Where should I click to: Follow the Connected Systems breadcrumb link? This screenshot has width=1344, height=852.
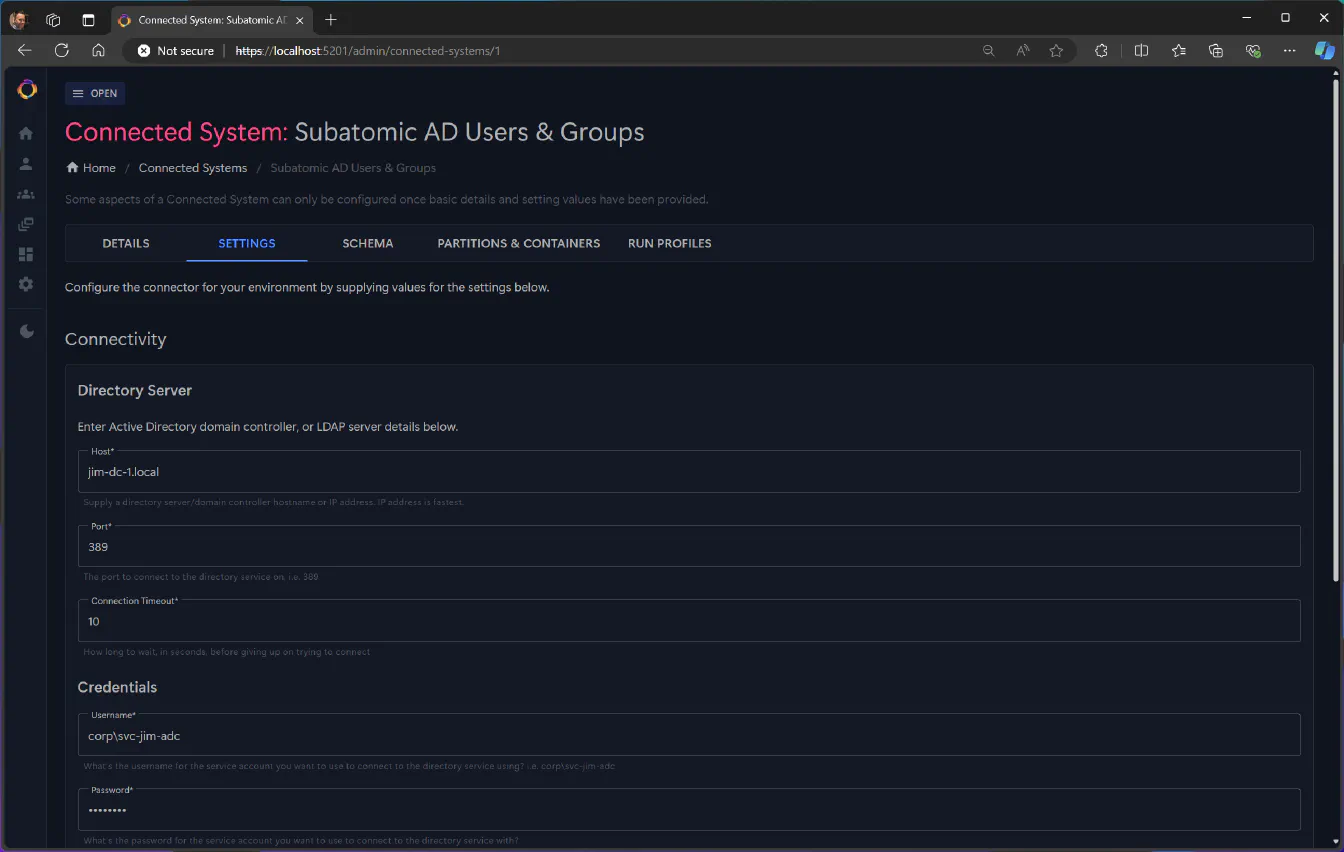coord(192,168)
